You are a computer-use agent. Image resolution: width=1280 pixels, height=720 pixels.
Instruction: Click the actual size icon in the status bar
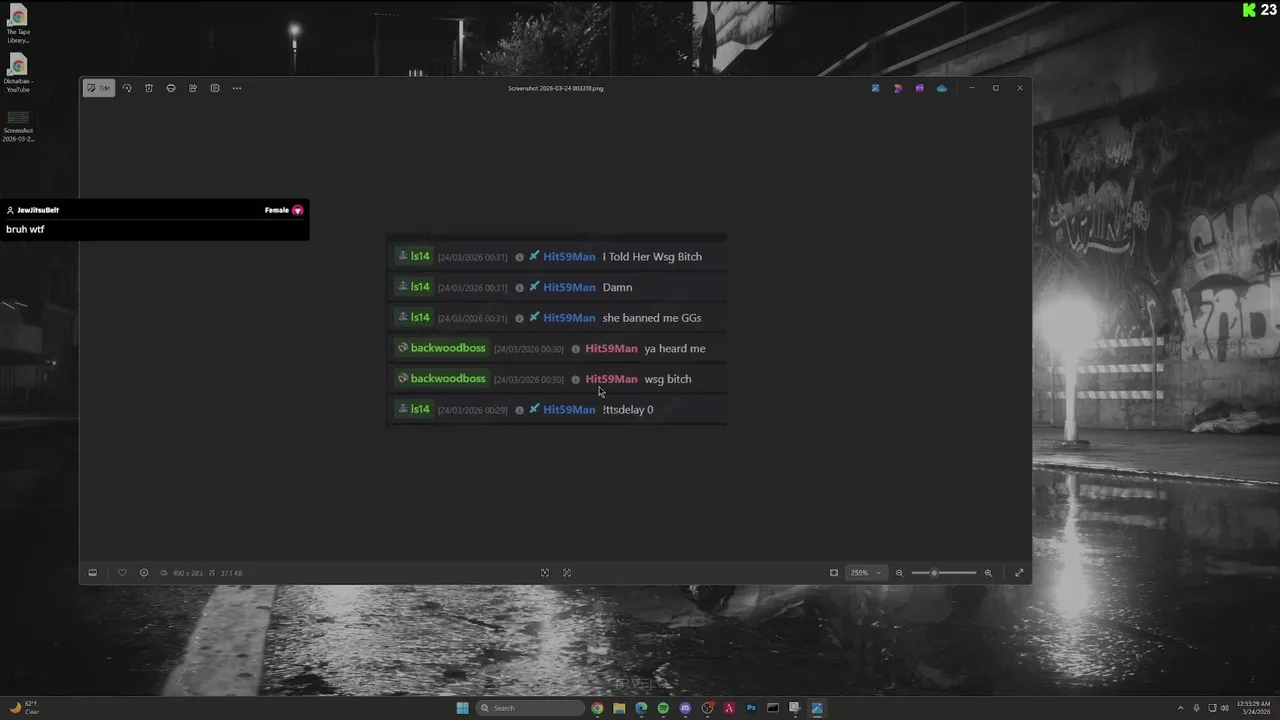click(x=567, y=573)
